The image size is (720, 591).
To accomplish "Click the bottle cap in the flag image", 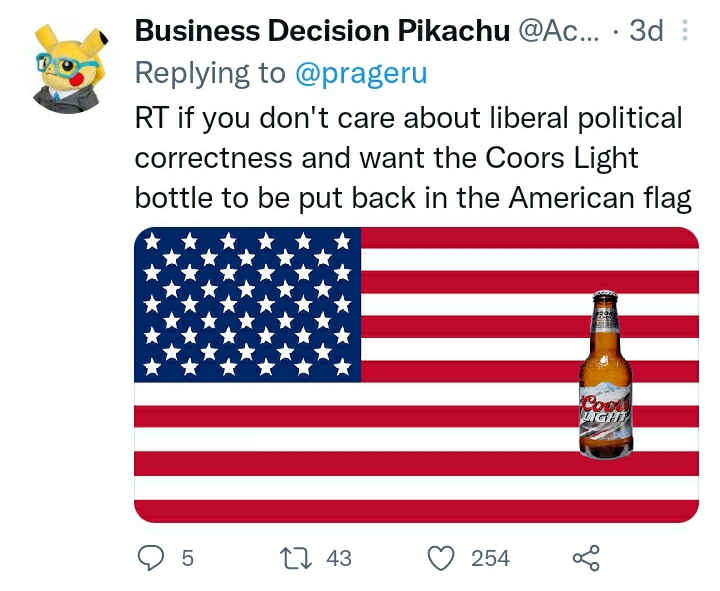I will (605, 296).
